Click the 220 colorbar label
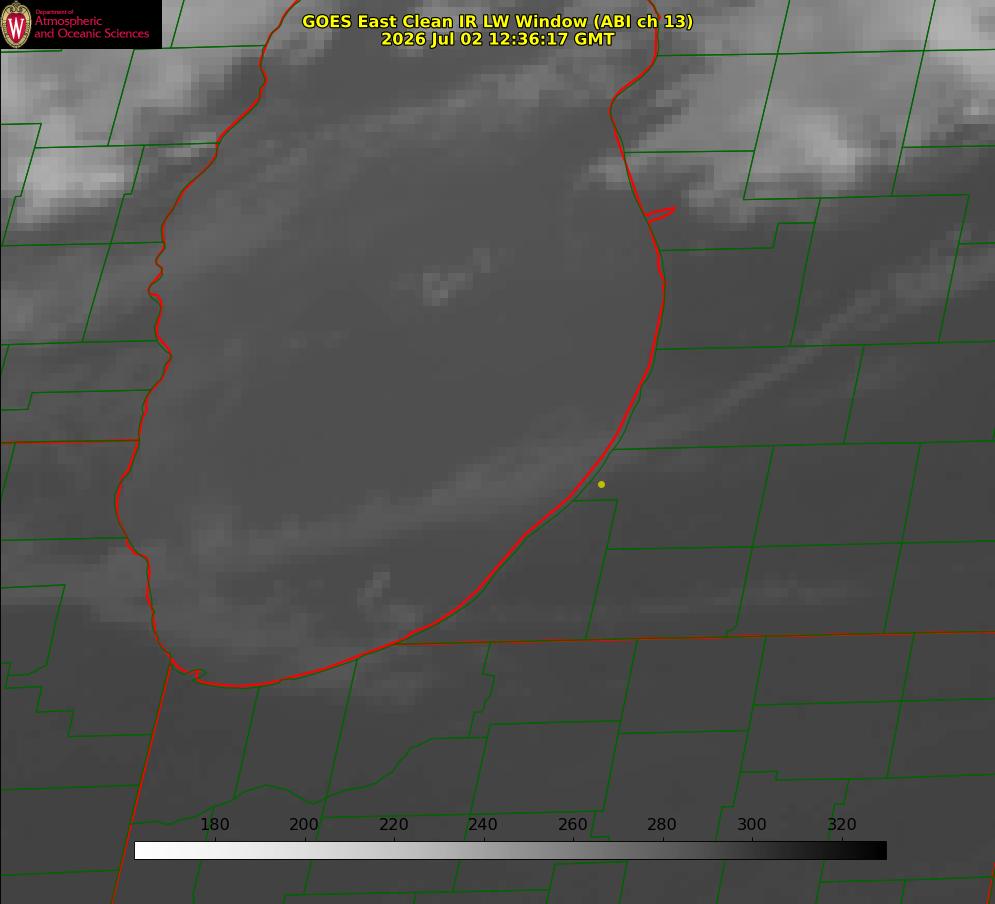Screen dimensions: 995x904 (393, 824)
